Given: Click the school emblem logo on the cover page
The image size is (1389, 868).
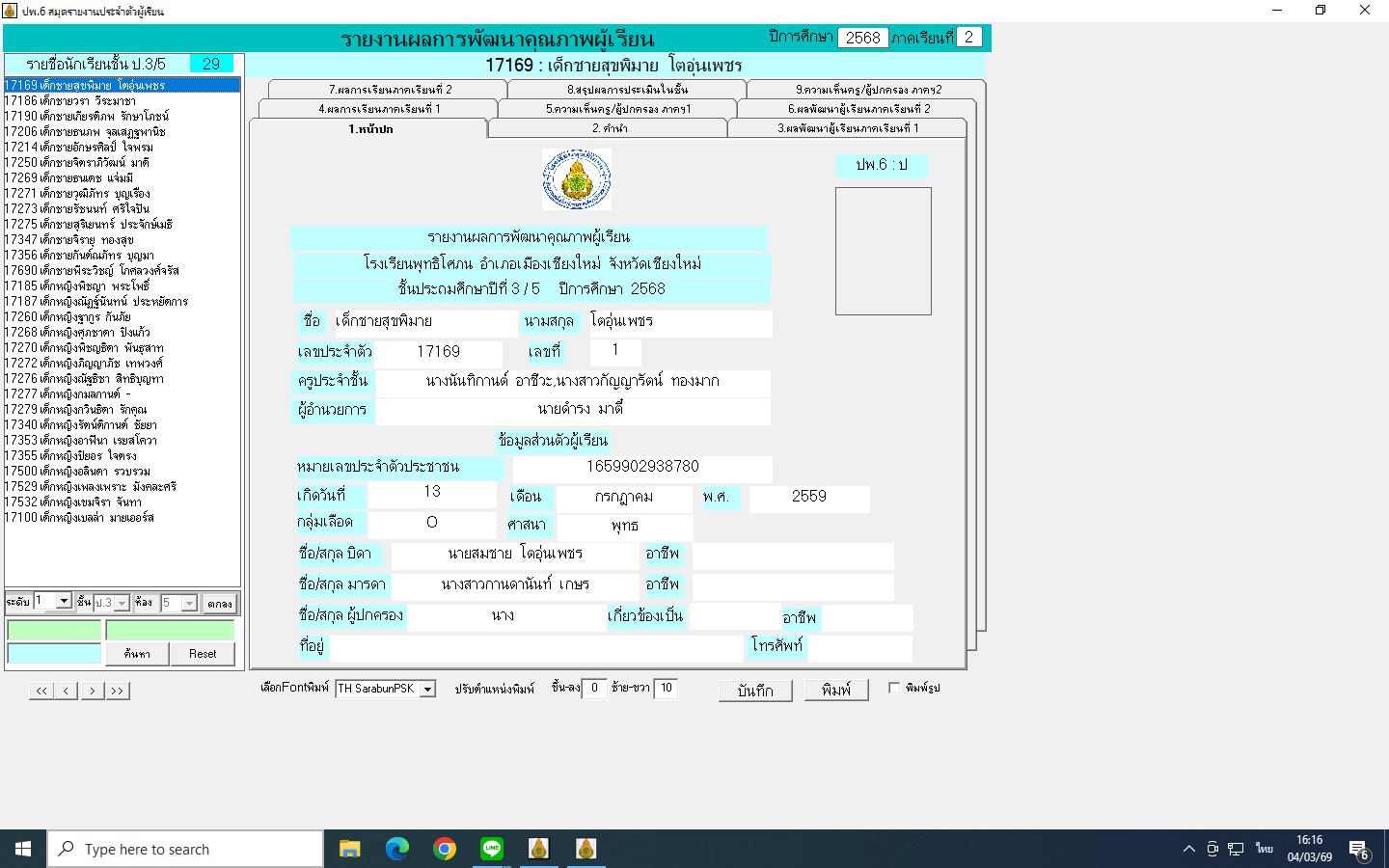Looking at the screenshot, I should click(576, 179).
